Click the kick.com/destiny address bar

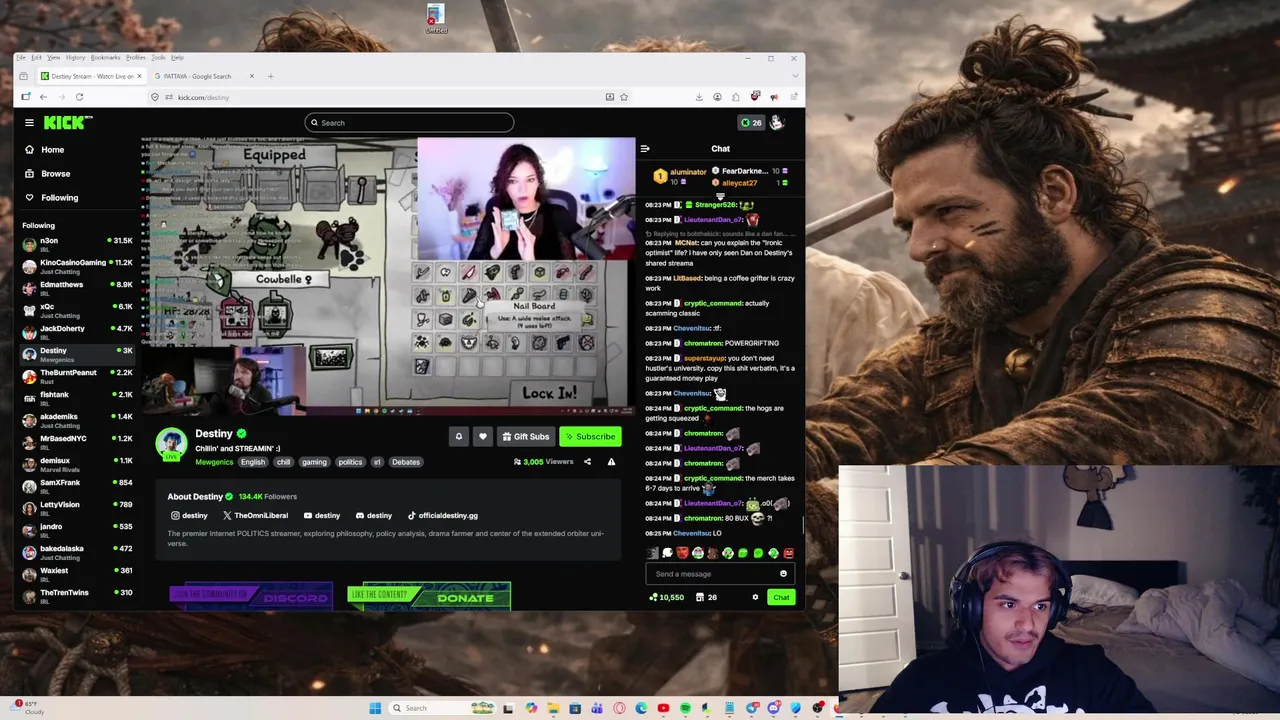(x=390, y=97)
